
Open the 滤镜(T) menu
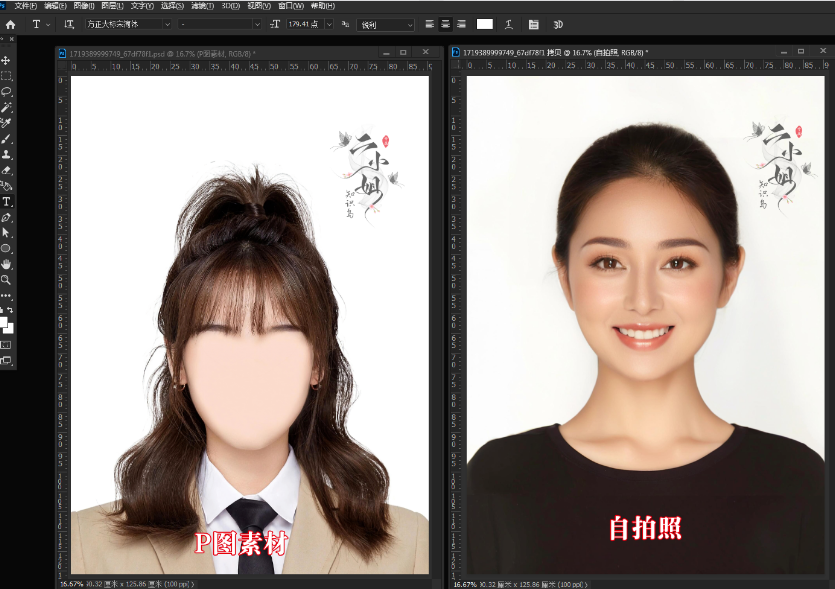202,6
